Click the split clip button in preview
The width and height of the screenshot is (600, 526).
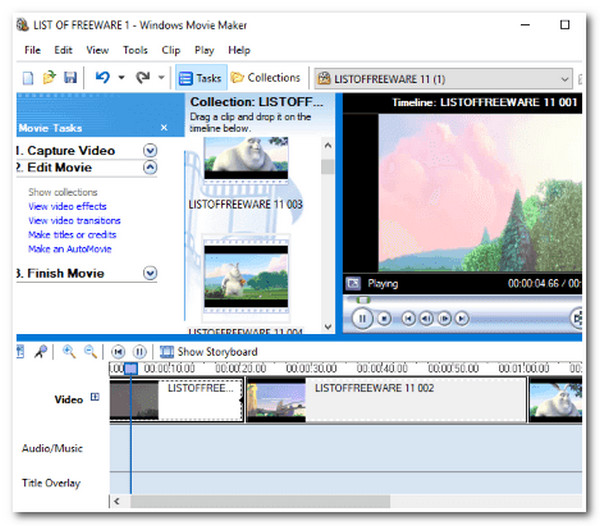coord(577,318)
